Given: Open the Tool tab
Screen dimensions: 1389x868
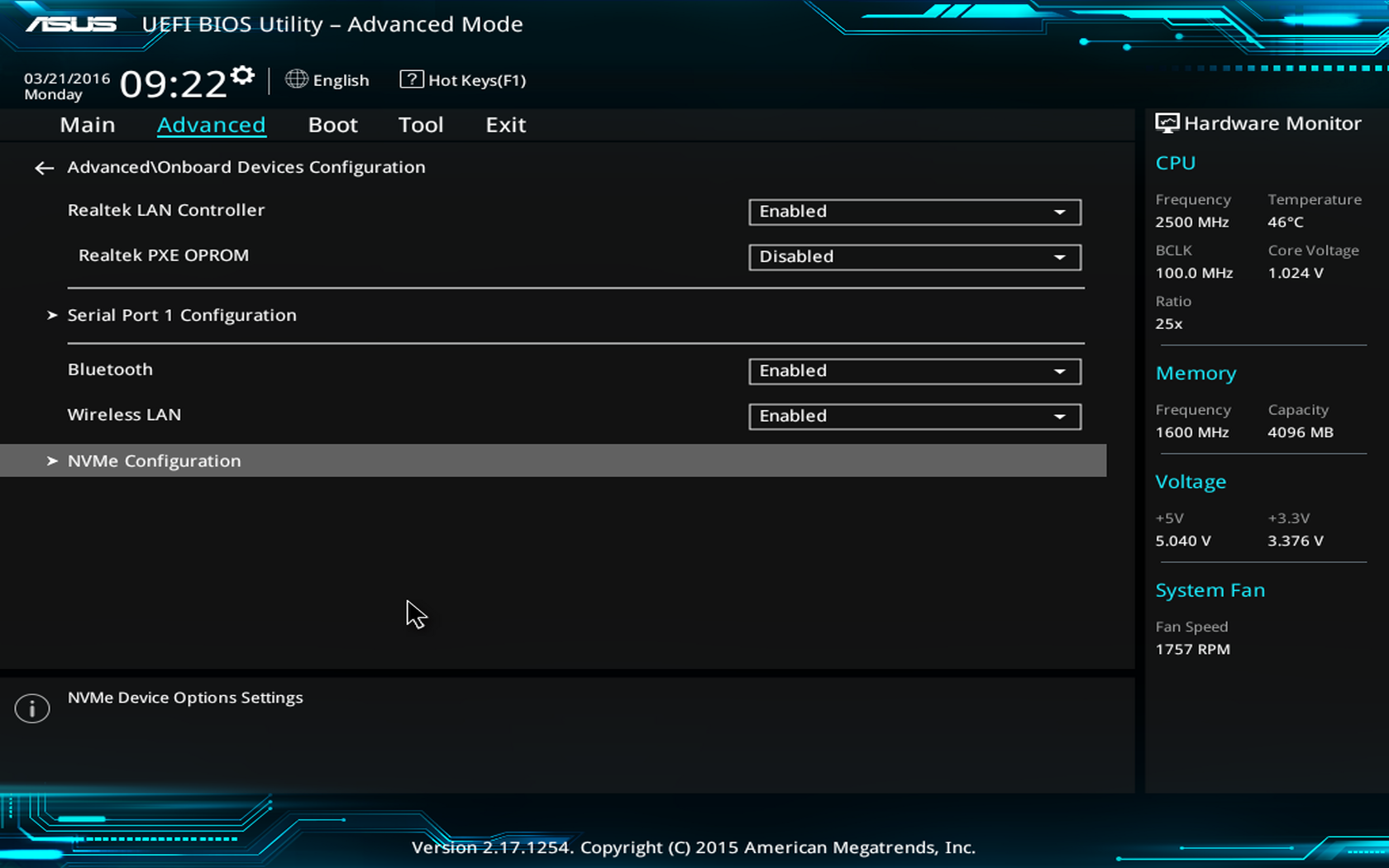Looking at the screenshot, I should point(421,125).
